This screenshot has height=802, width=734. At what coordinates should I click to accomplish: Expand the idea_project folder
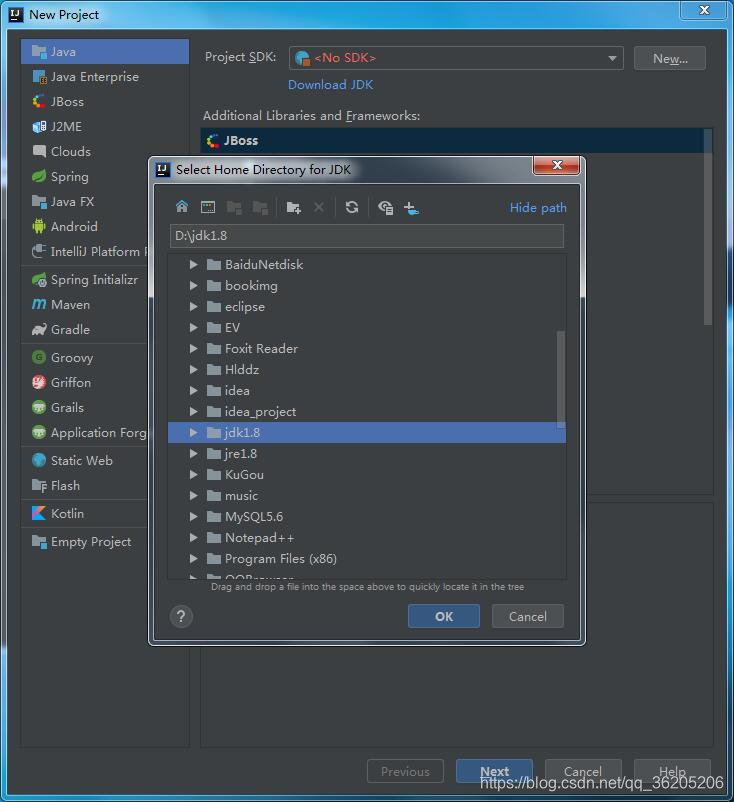(193, 411)
